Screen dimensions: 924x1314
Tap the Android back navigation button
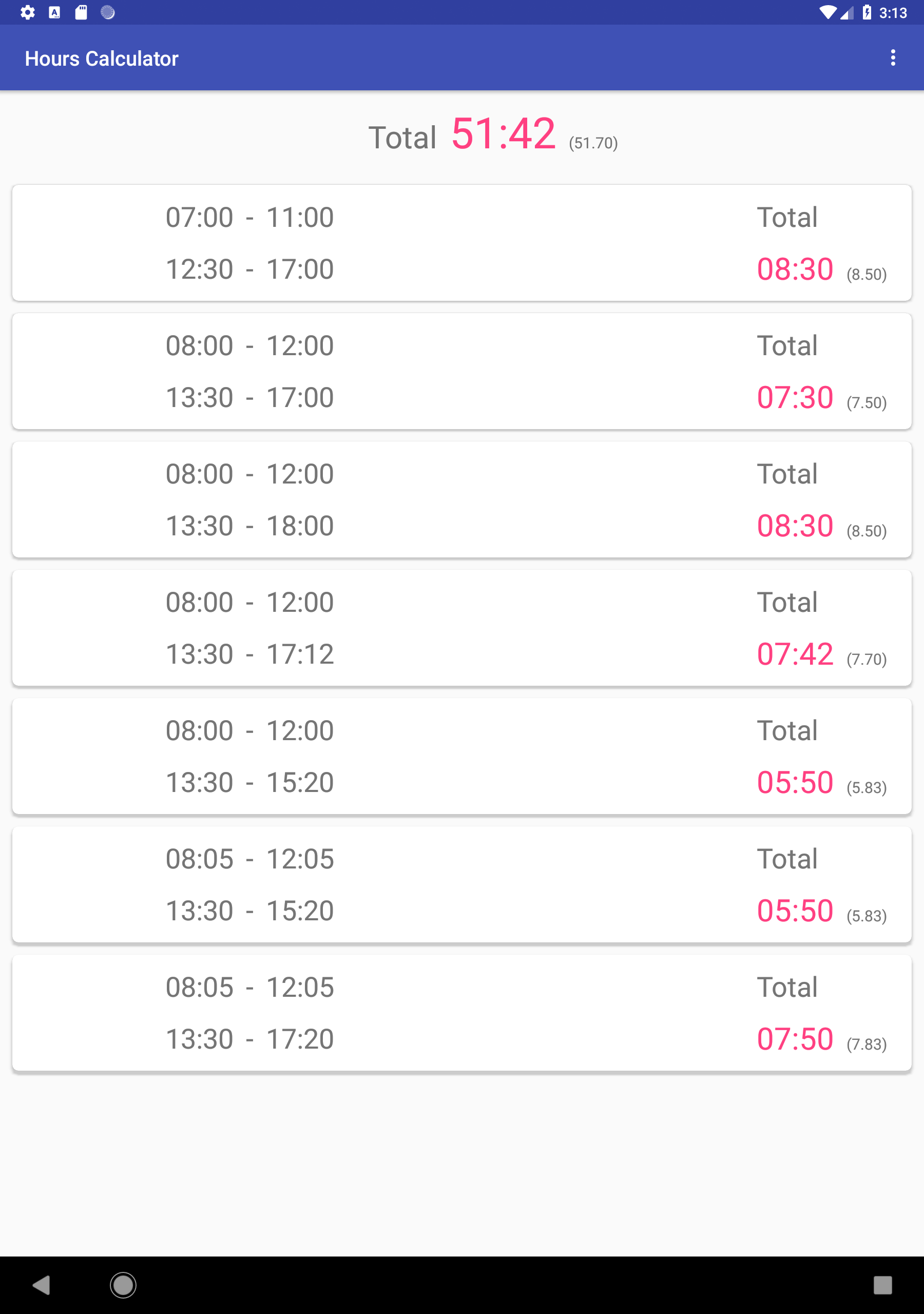click(41, 1285)
